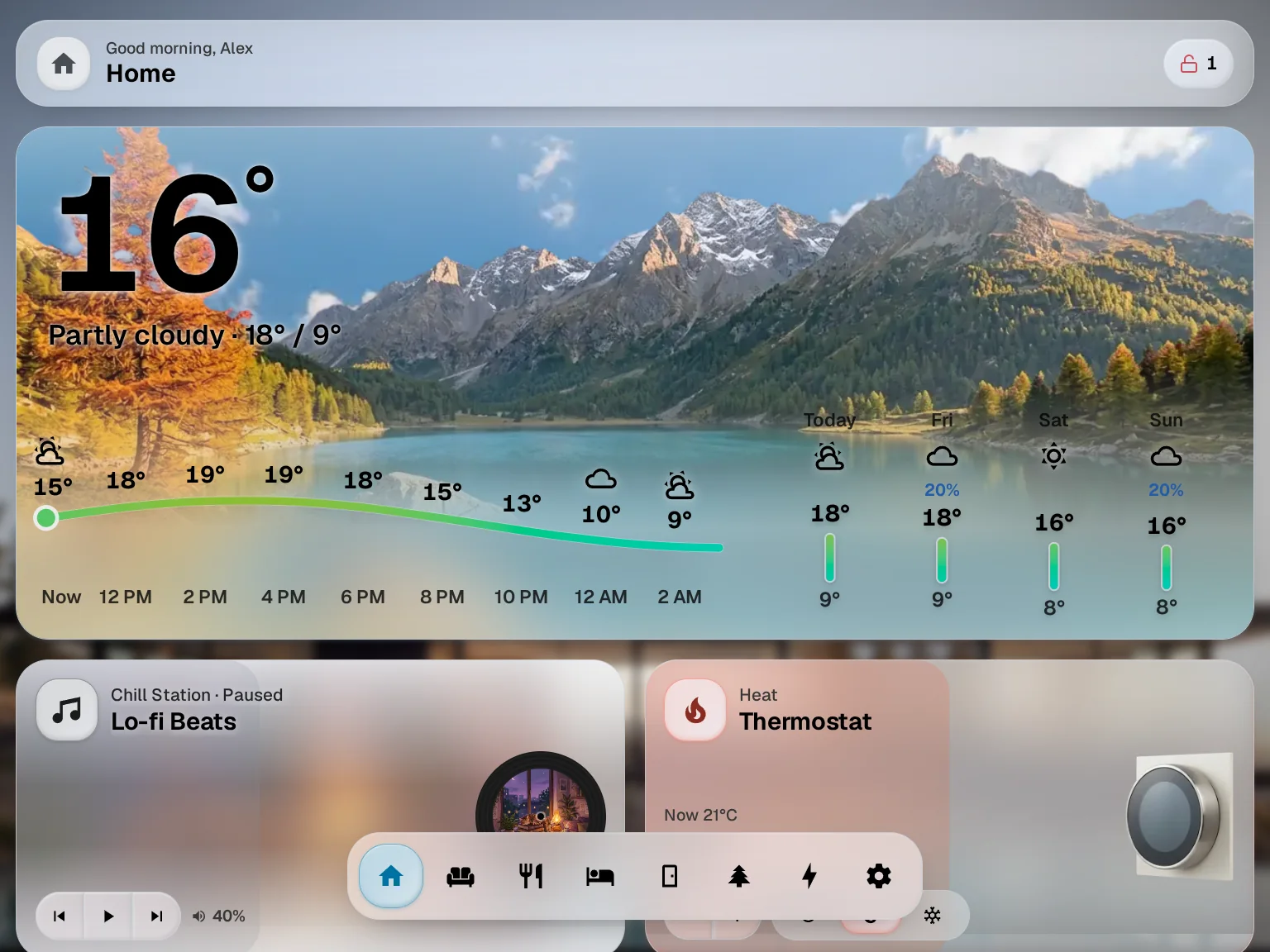Click the Lo-fi Beats album artwork
The width and height of the screenshot is (1270, 952).
click(x=541, y=793)
